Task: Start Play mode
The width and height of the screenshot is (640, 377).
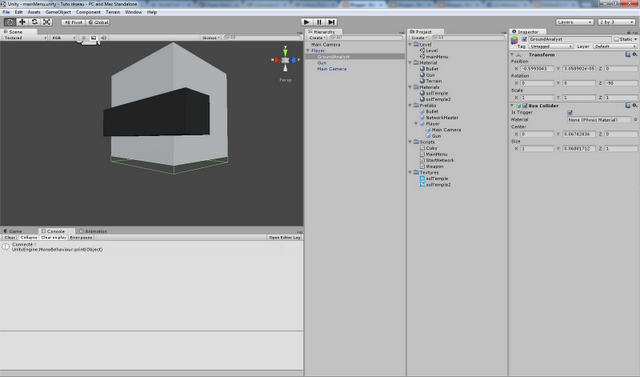Action: (x=307, y=22)
